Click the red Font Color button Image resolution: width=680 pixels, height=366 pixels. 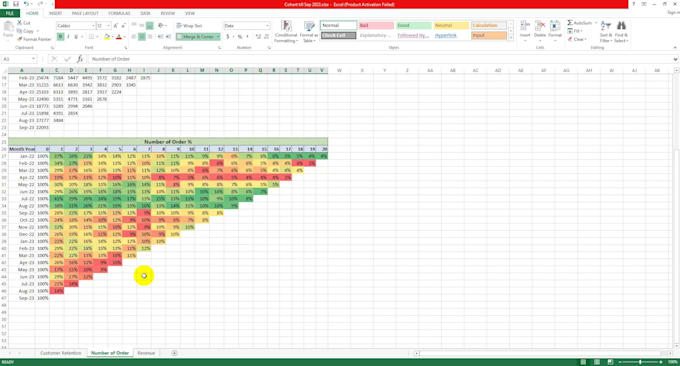(119, 37)
